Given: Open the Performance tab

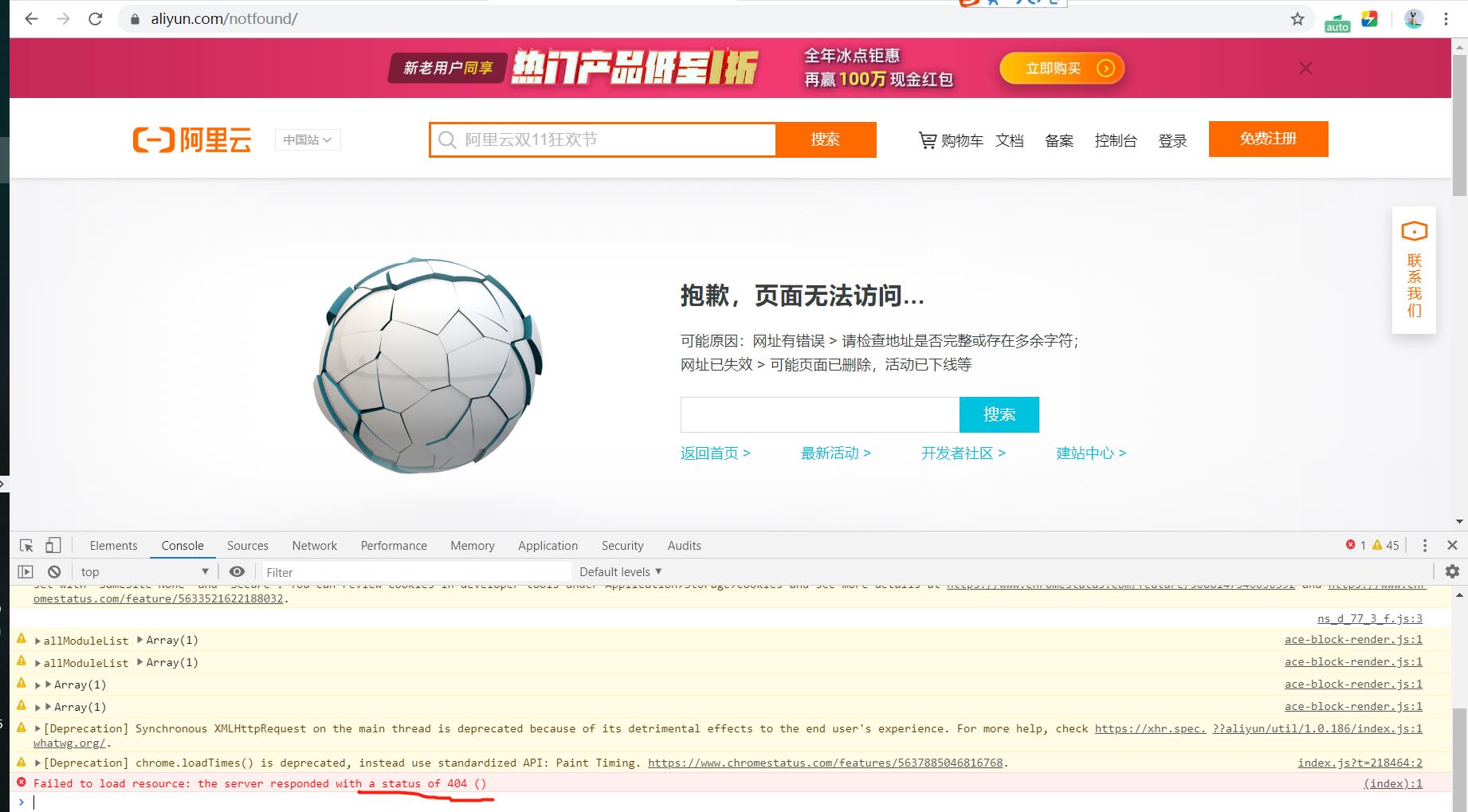Looking at the screenshot, I should coord(394,546).
